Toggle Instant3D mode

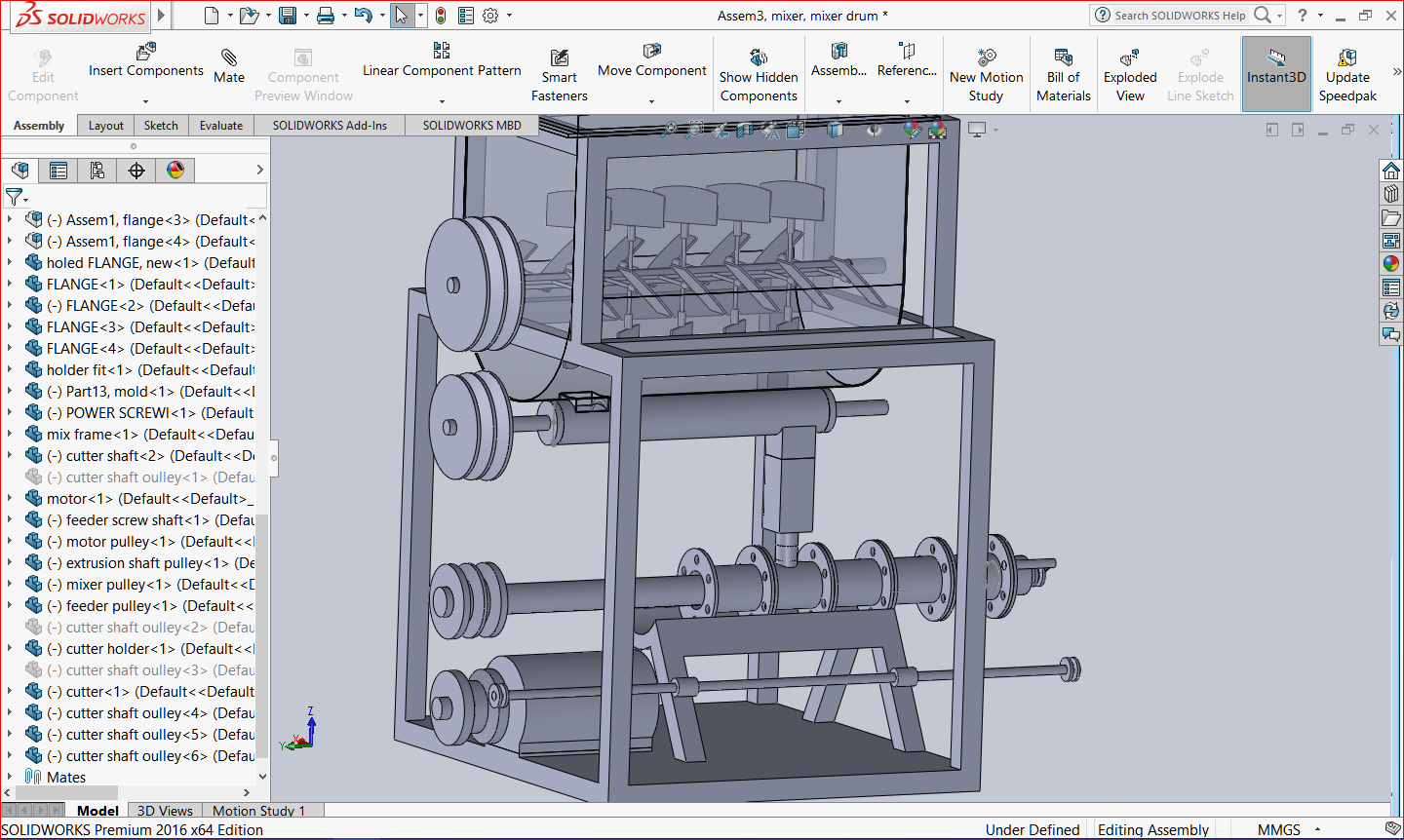tap(1276, 73)
